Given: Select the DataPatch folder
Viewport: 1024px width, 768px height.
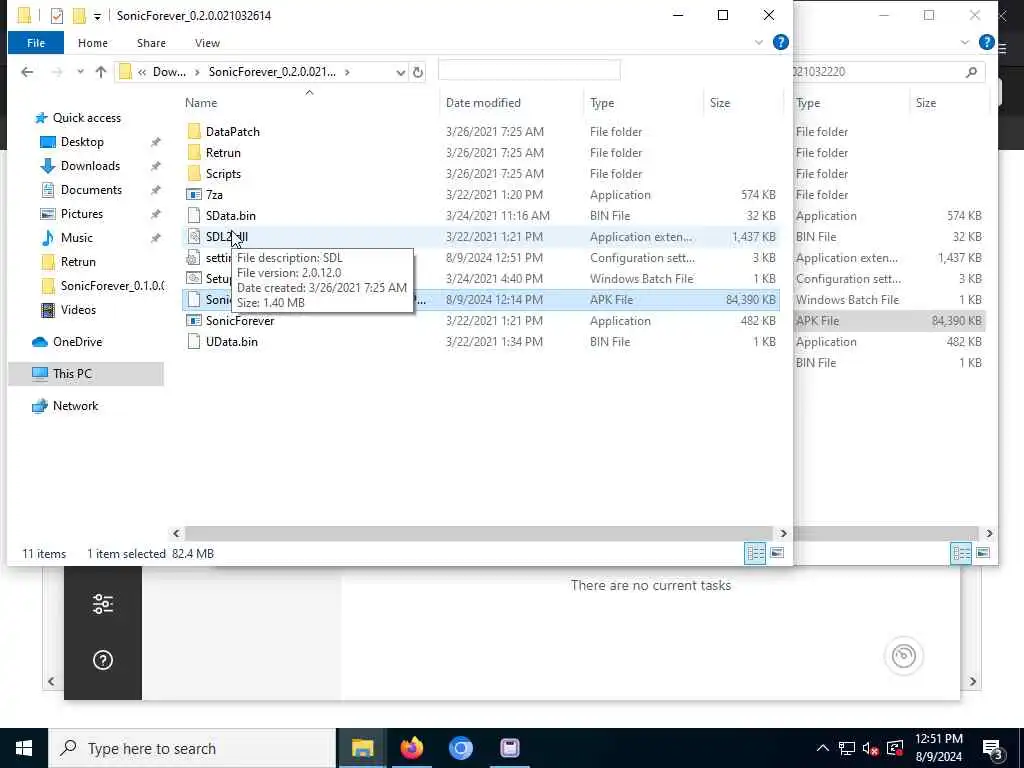Looking at the screenshot, I should click(232, 132).
